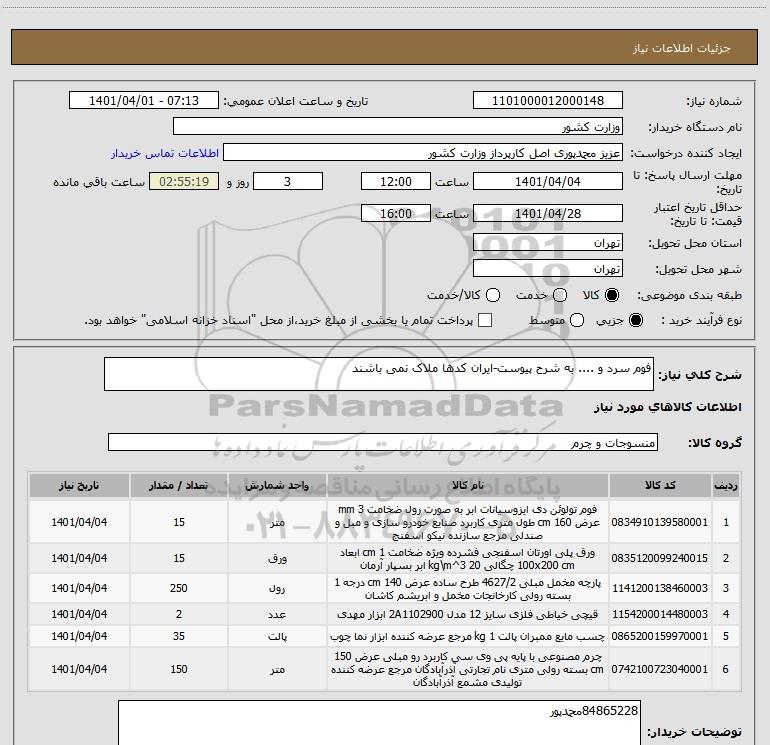Click product code 0835120099240015
This screenshot has width=770, height=745.
click(x=660, y=558)
